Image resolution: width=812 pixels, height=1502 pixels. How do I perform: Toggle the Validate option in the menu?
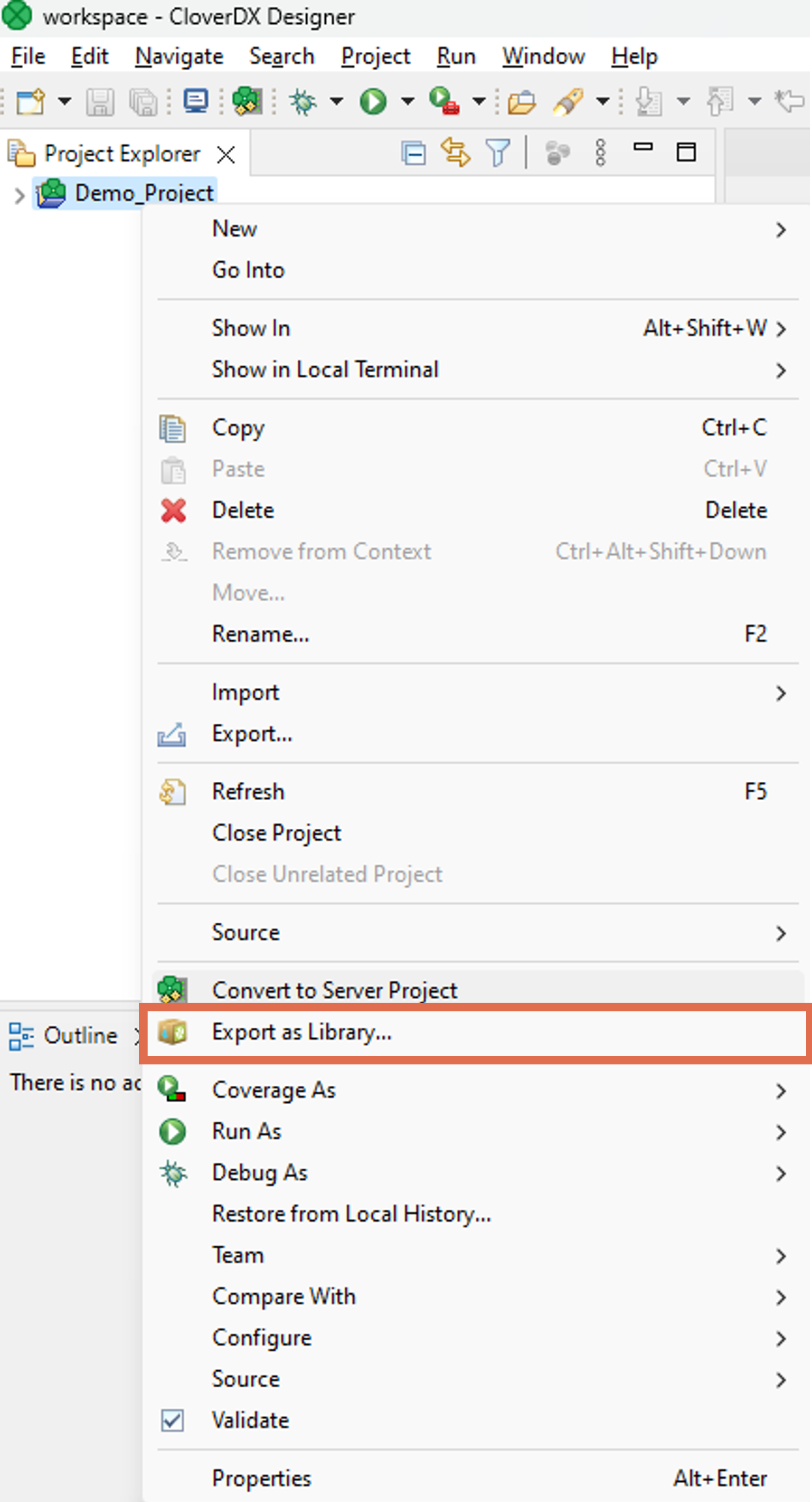click(x=251, y=1420)
